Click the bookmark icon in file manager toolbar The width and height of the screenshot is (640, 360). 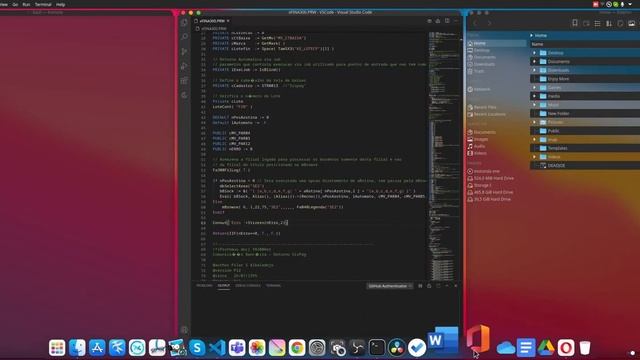(575, 23)
